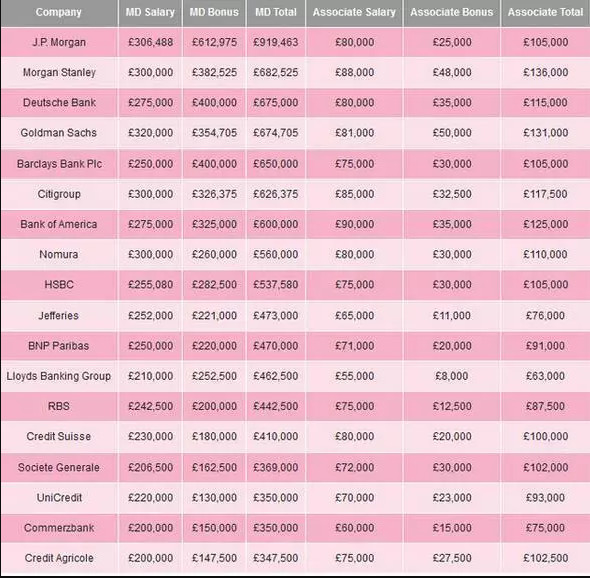Select Credit Suisse's Associate Salary £80,000
The height and width of the screenshot is (578, 590).
coord(355,437)
